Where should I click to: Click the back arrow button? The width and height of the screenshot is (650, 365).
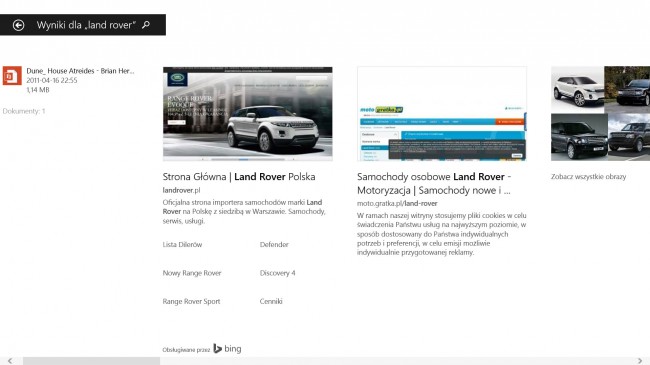18,25
